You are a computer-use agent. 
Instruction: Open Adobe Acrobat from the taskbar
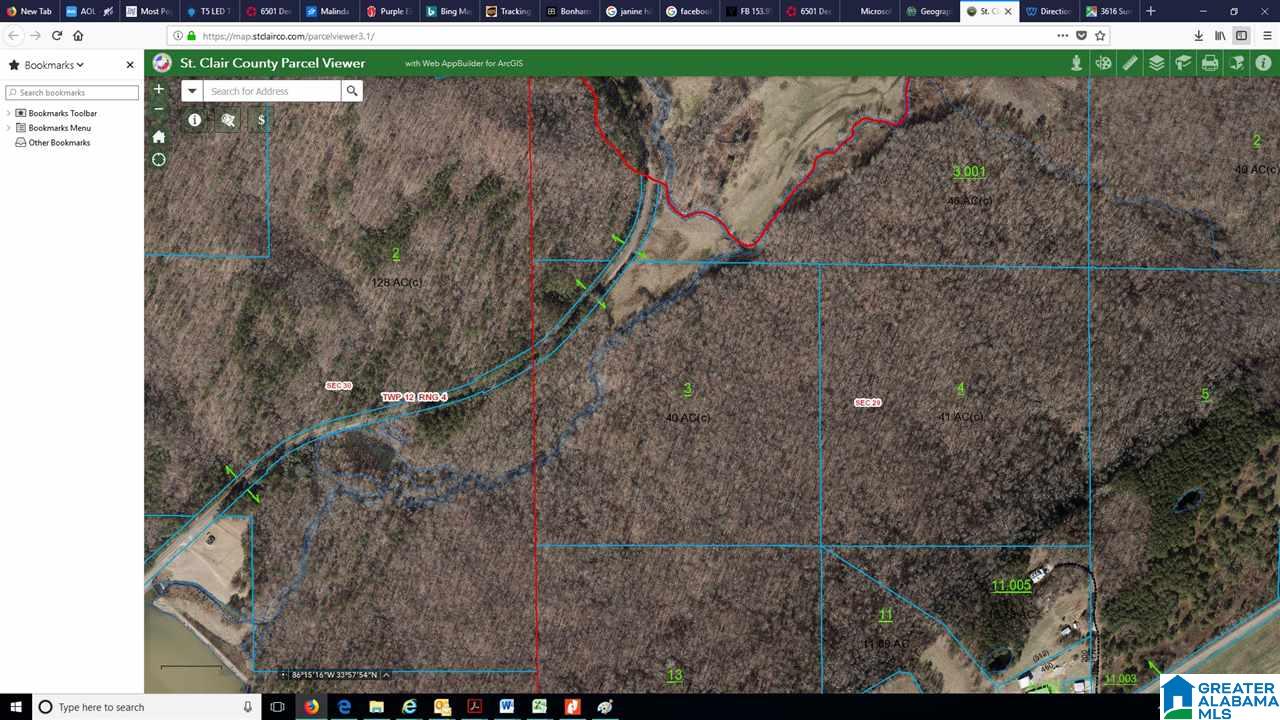click(474, 707)
